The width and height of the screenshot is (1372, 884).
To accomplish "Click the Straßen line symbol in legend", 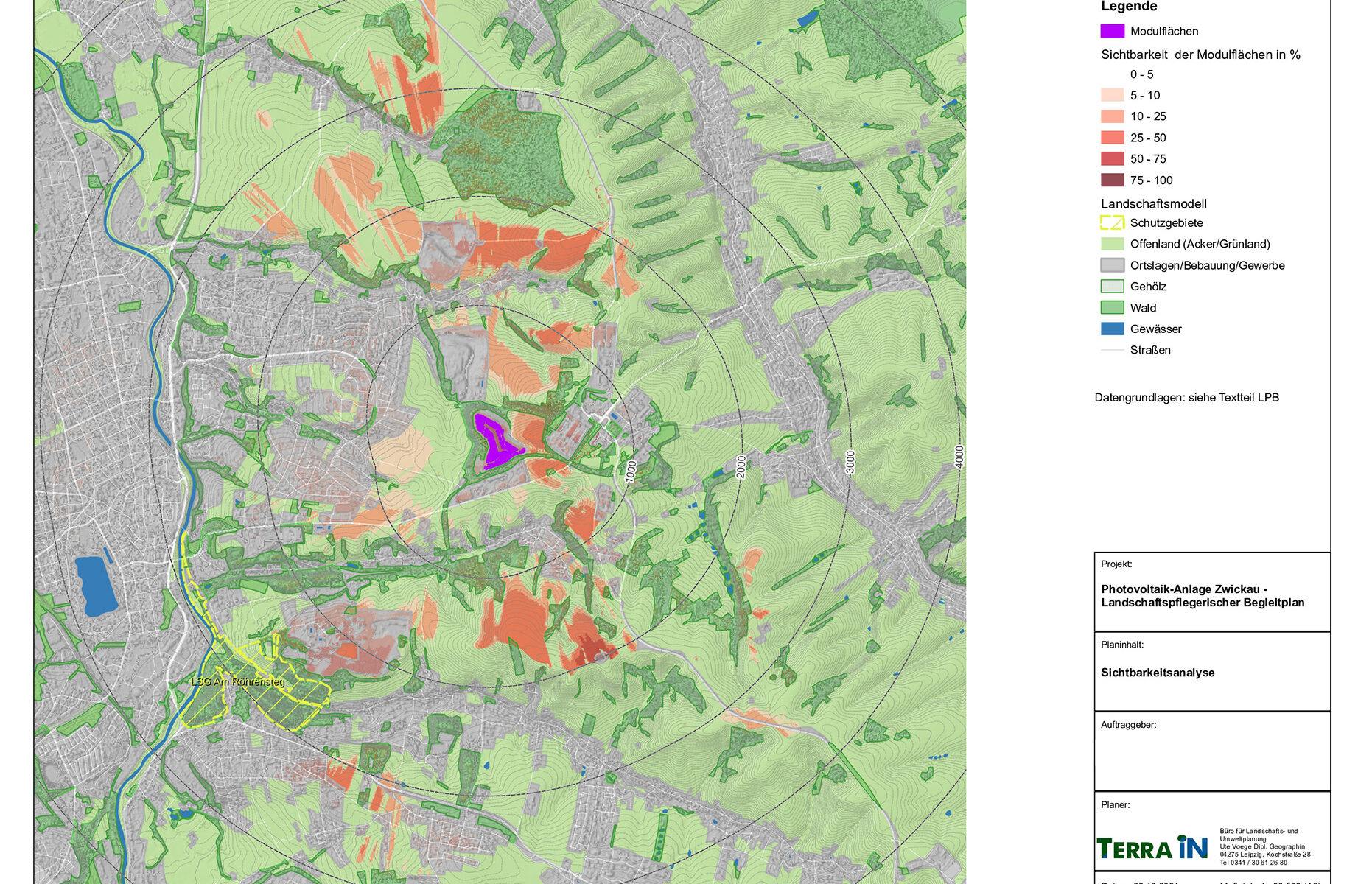I will pyautogui.click(x=1112, y=351).
